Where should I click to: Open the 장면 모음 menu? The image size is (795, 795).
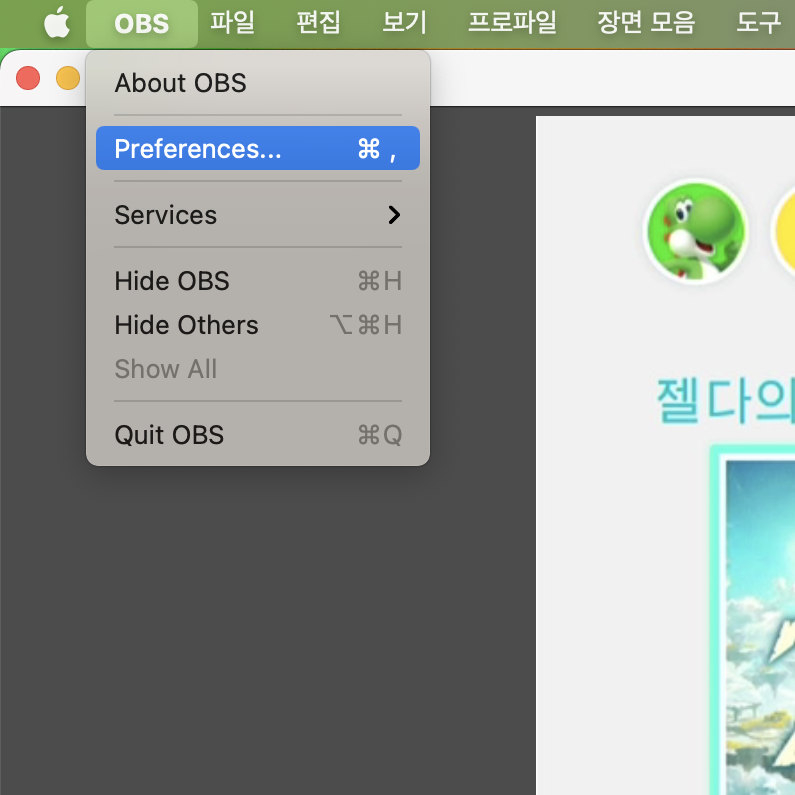click(645, 23)
